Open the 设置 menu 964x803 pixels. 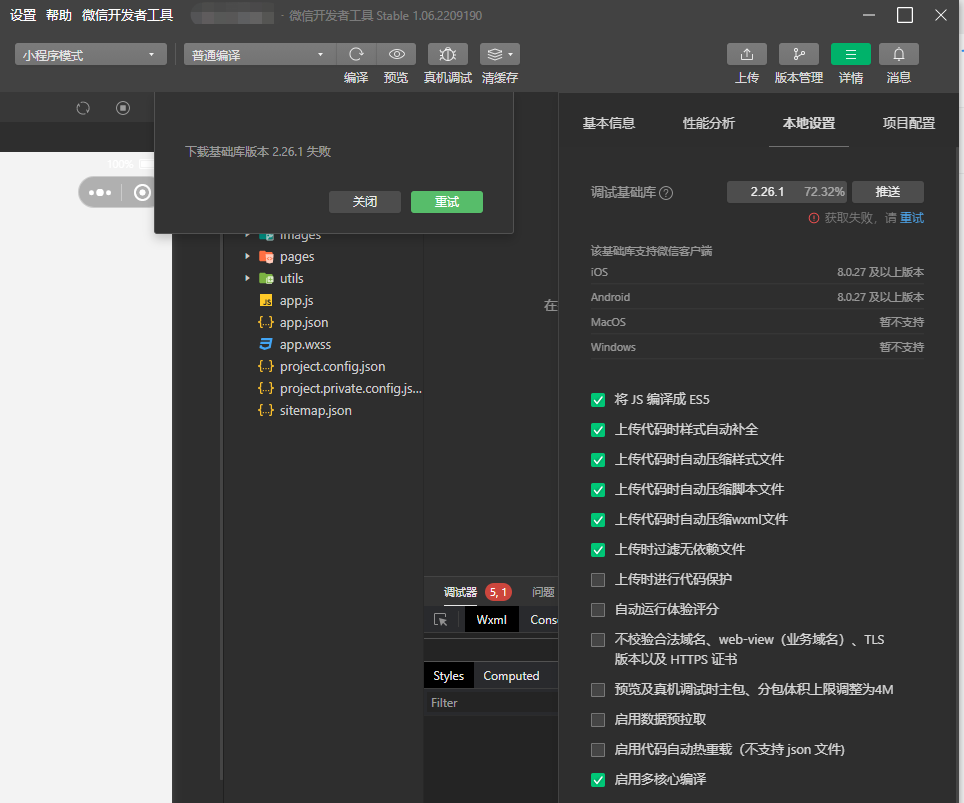23,15
